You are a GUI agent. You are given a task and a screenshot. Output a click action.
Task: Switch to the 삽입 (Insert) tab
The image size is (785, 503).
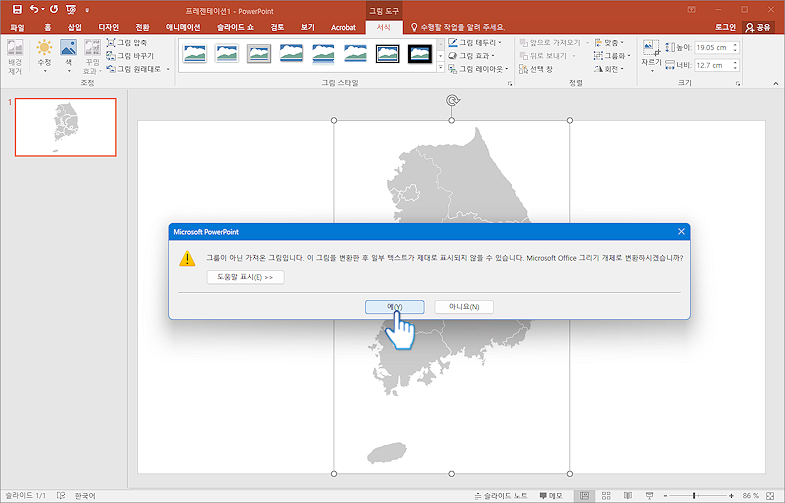(75, 28)
